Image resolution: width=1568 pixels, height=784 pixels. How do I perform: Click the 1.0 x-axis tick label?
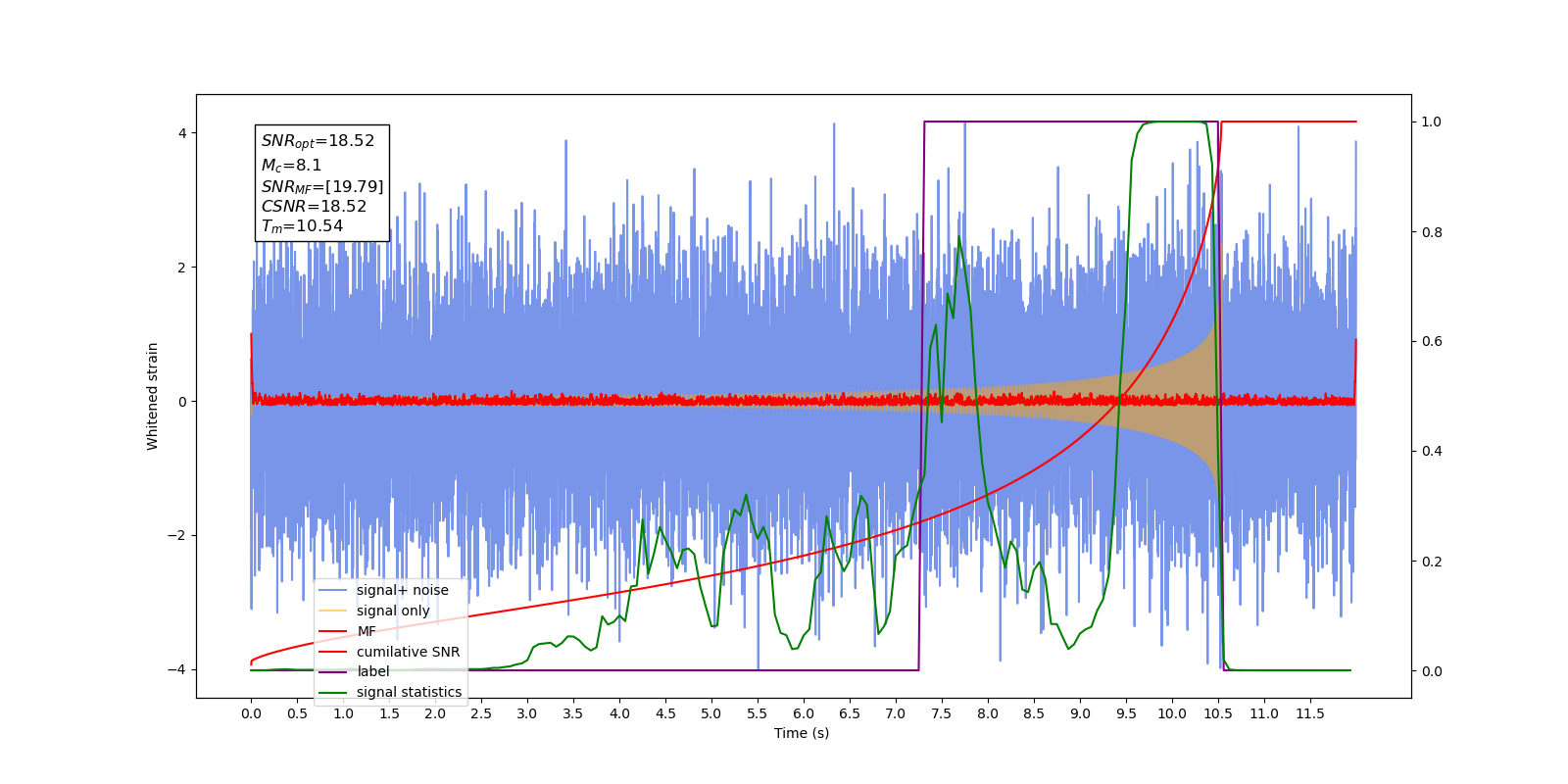pos(343,713)
